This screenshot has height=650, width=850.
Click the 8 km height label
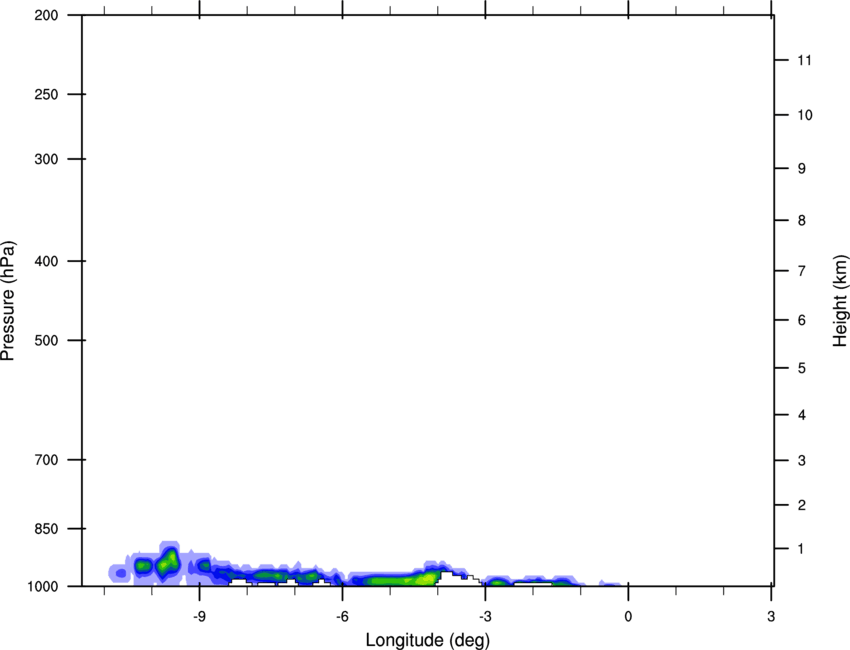[802, 220]
